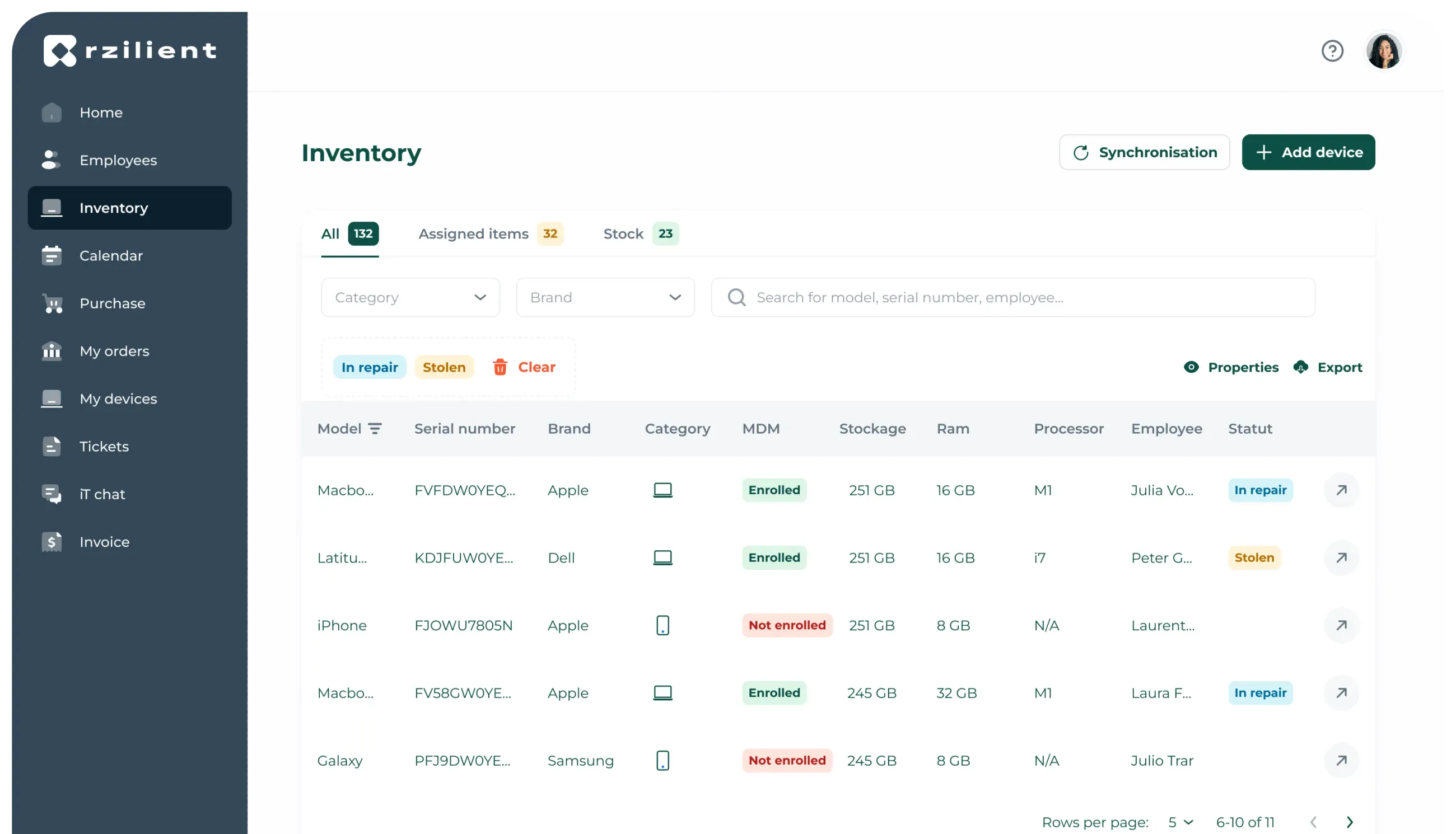The height and width of the screenshot is (834, 1456).
Task: Click the Add device button
Action: click(1308, 152)
